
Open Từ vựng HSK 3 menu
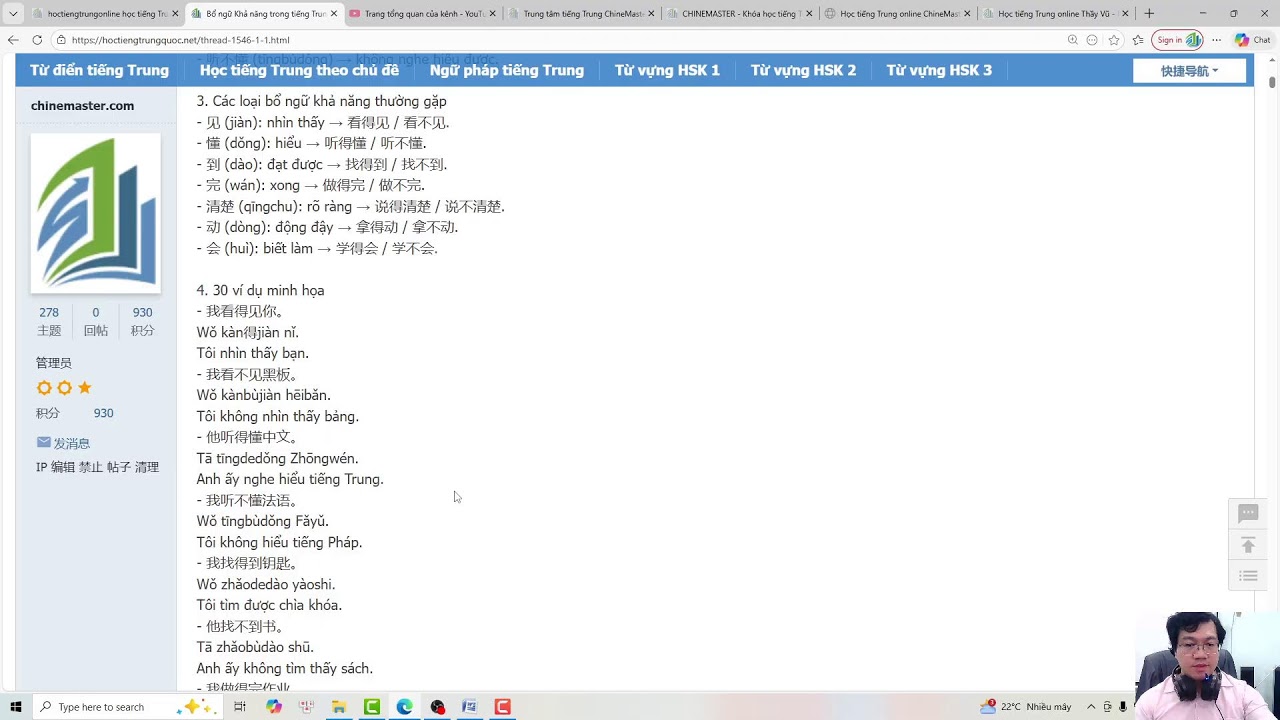[939, 70]
